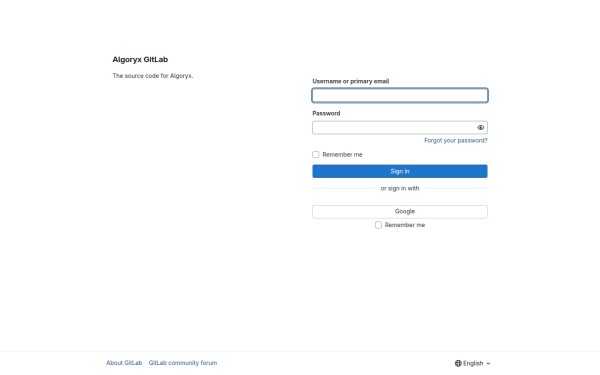Click the Remember me label under Password
600x375 pixels.
click(342, 155)
